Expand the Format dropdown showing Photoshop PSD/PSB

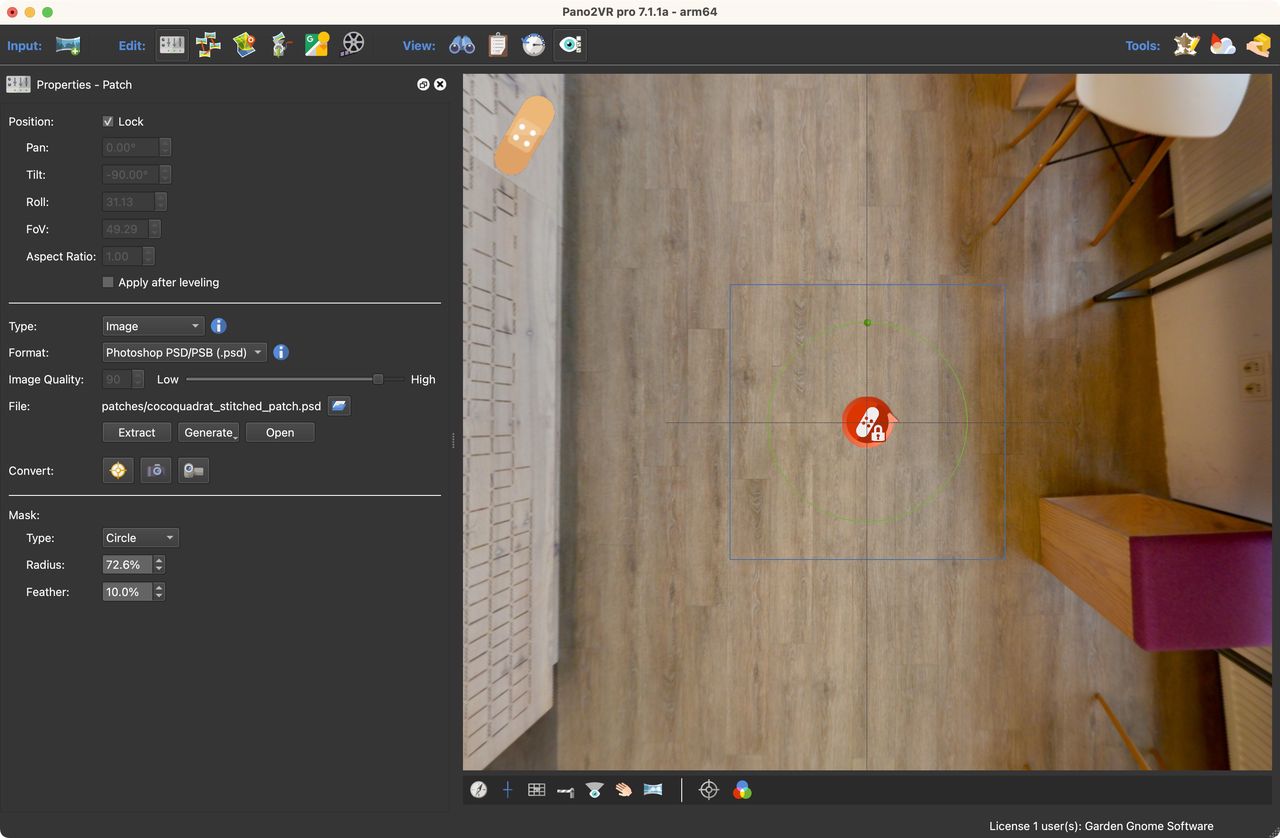(x=185, y=352)
